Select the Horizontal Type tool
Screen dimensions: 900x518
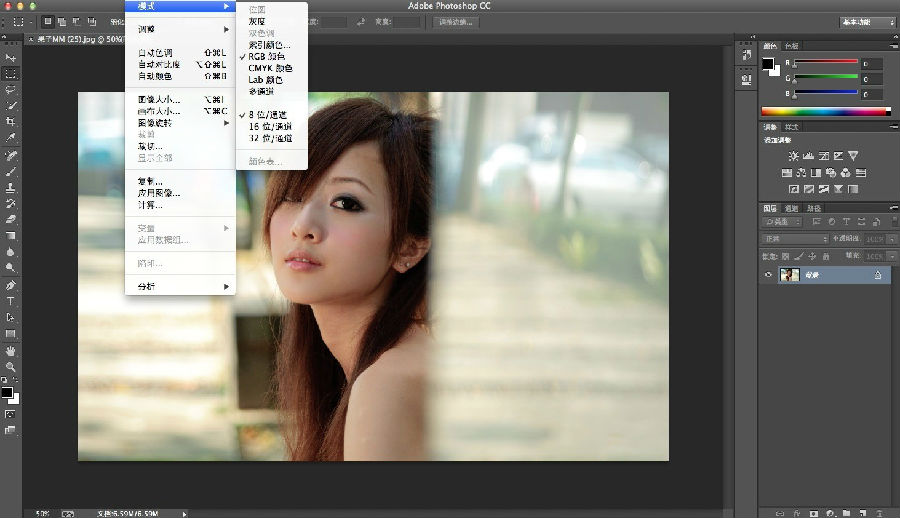pyautogui.click(x=11, y=300)
